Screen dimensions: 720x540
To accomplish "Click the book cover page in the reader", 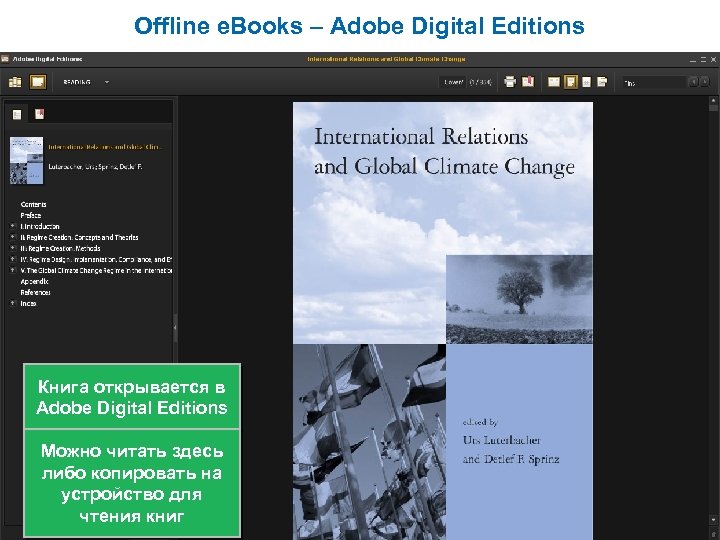I will click(x=443, y=321).
